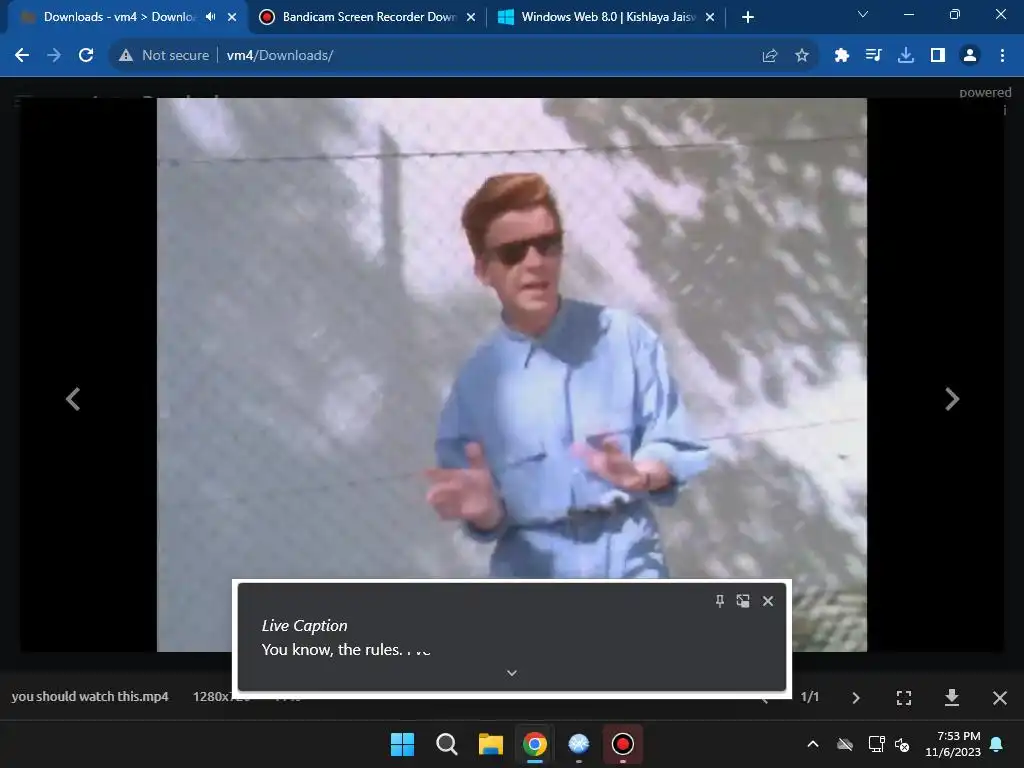Go back with browser back arrow
The image size is (1024, 768).
click(22, 56)
